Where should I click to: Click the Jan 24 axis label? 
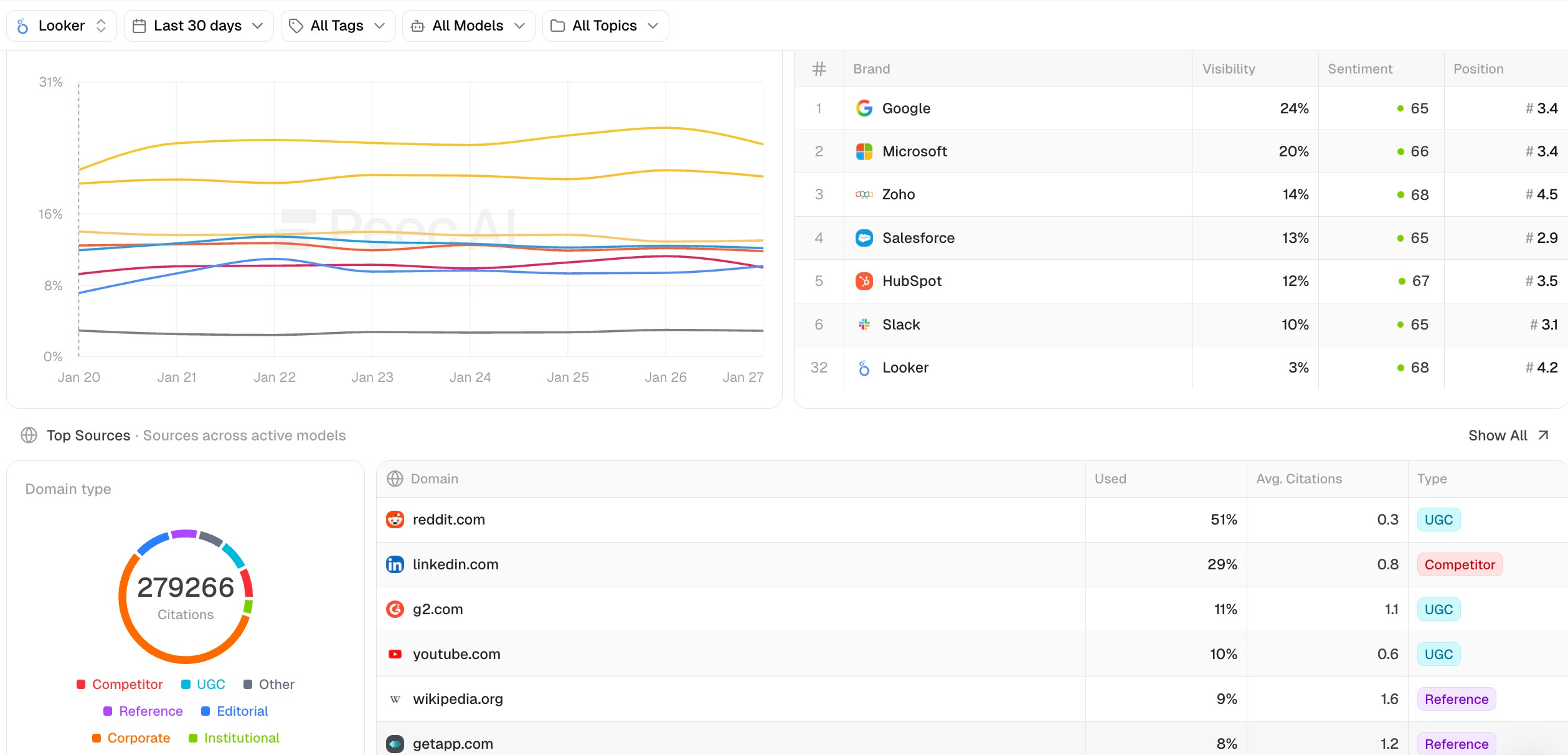pos(470,377)
